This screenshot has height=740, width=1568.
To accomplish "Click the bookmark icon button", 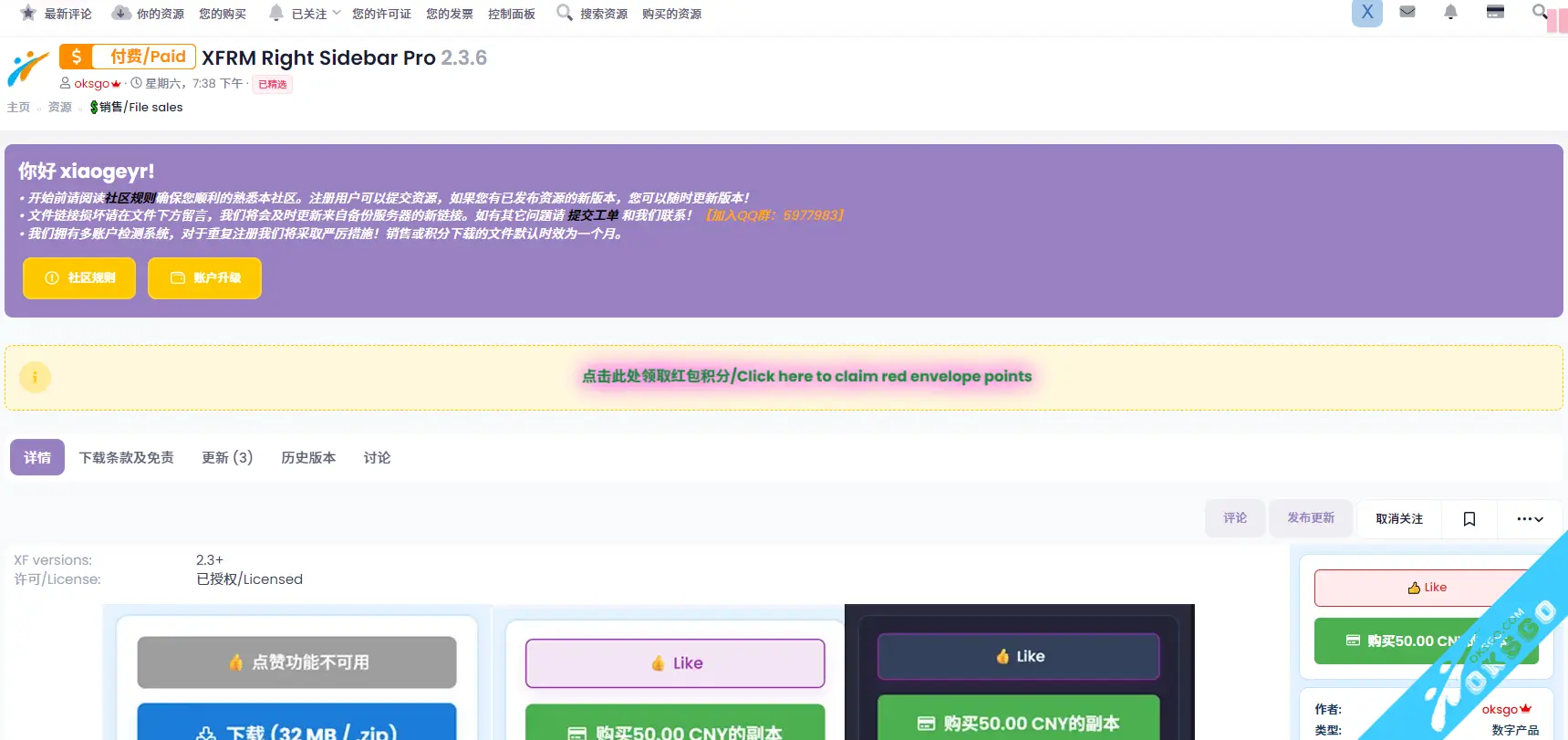I will point(1469,518).
